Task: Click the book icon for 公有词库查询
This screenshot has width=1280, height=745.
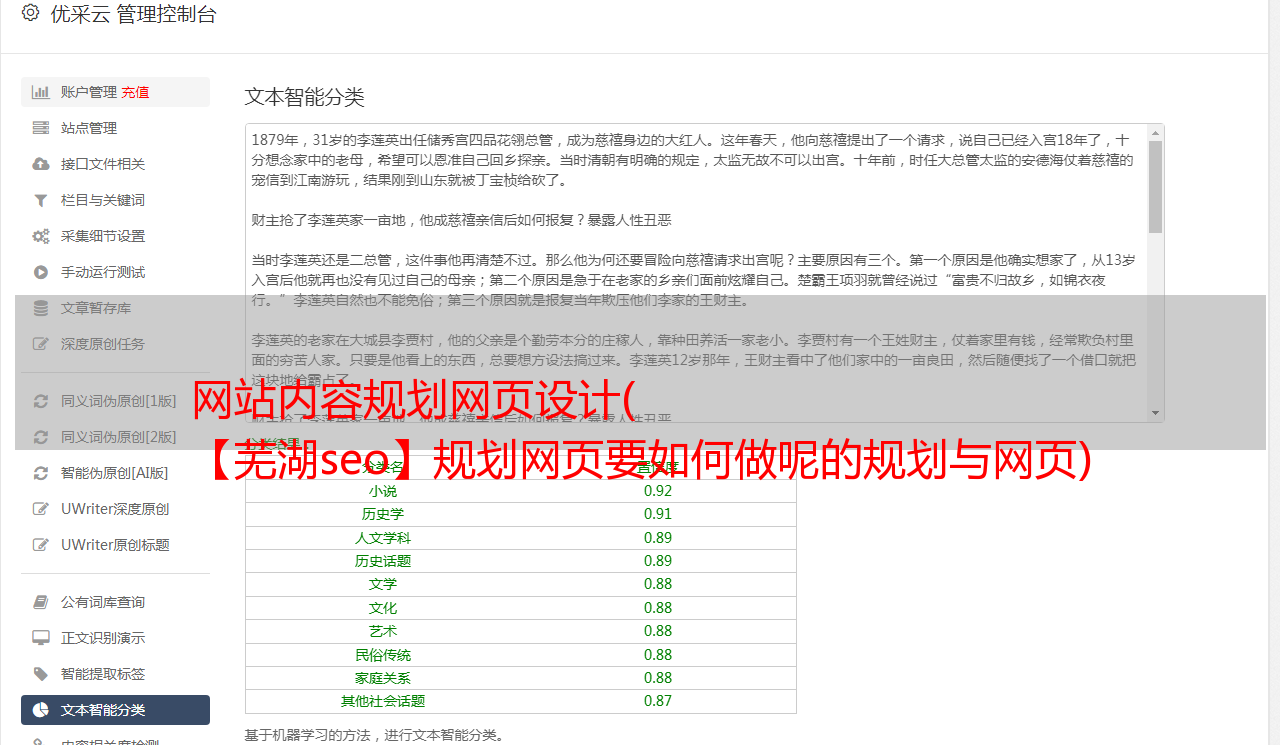Action: coord(41,602)
